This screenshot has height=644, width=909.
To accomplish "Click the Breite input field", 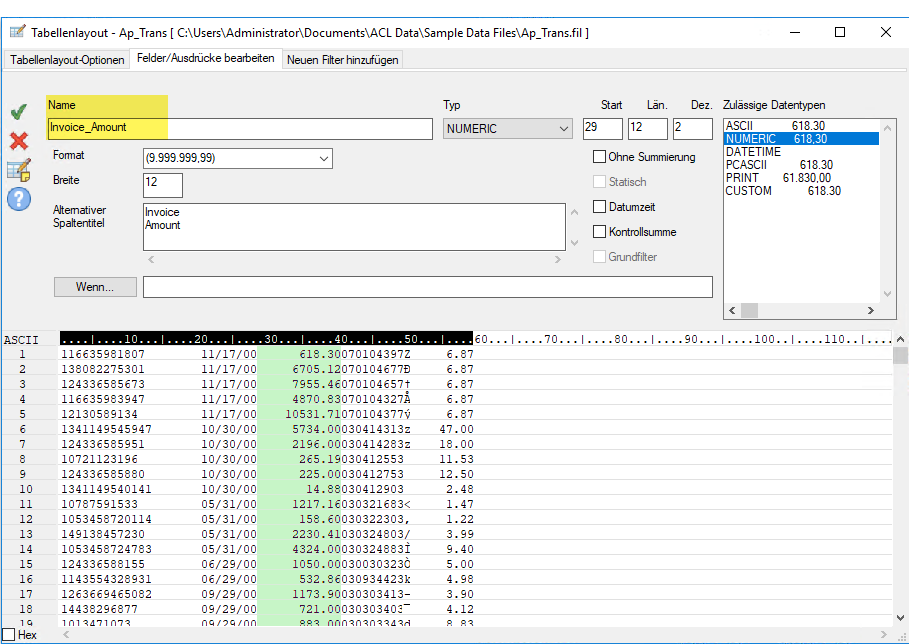I will click(x=163, y=185).
